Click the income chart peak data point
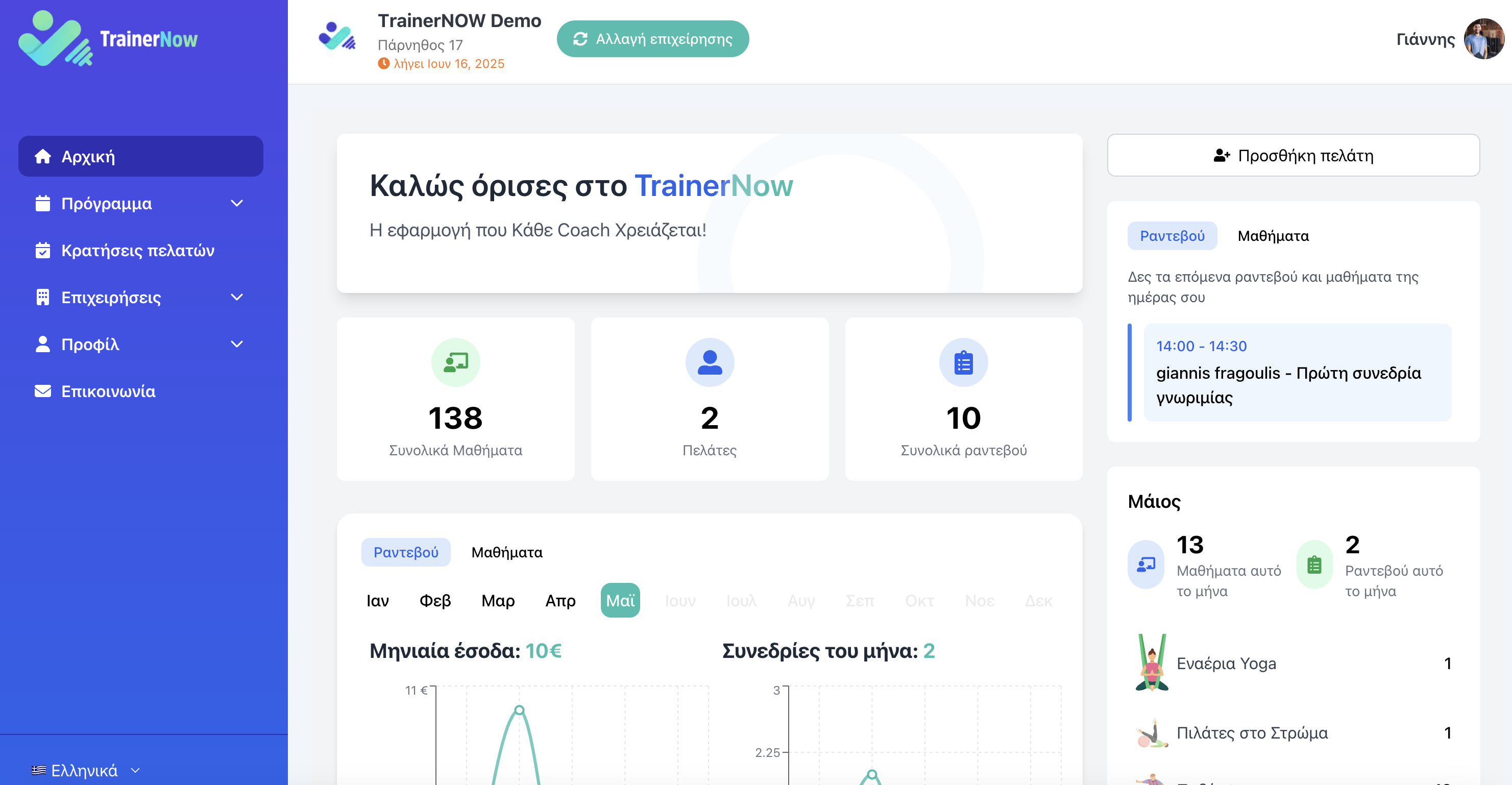This screenshot has height=785, width=1512. point(520,710)
